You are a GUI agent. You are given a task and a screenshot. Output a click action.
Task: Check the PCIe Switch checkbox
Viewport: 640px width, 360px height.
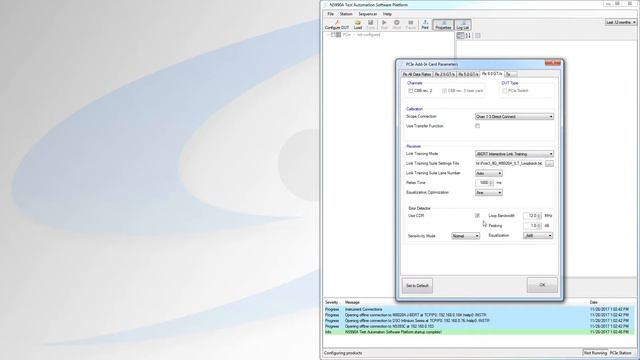coord(504,91)
